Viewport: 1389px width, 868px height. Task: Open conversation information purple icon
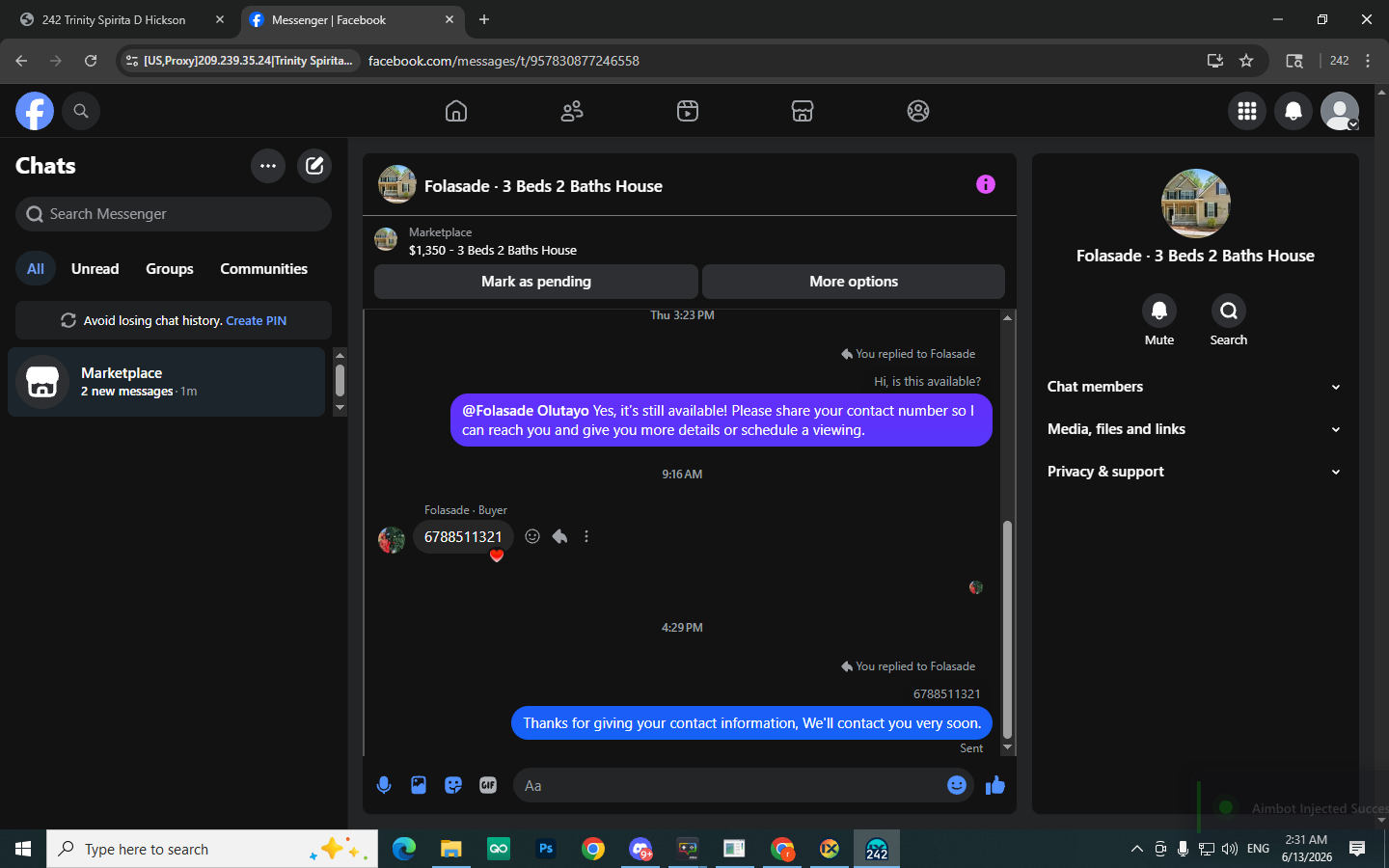(x=985, y=184)
